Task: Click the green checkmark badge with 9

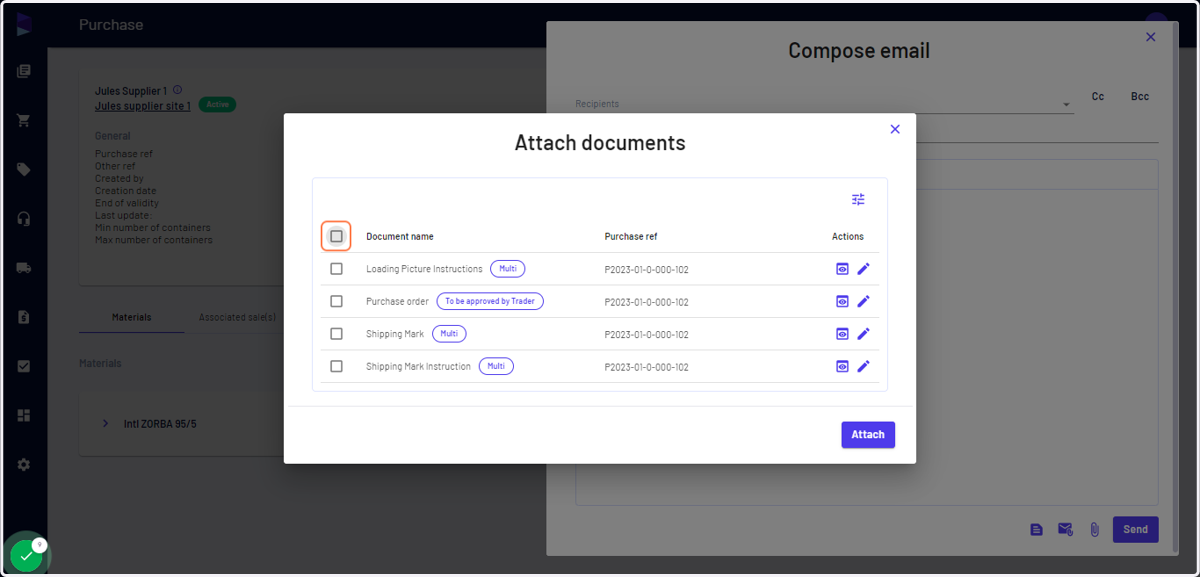Action: pyautogui.click(x=26, y=555)
